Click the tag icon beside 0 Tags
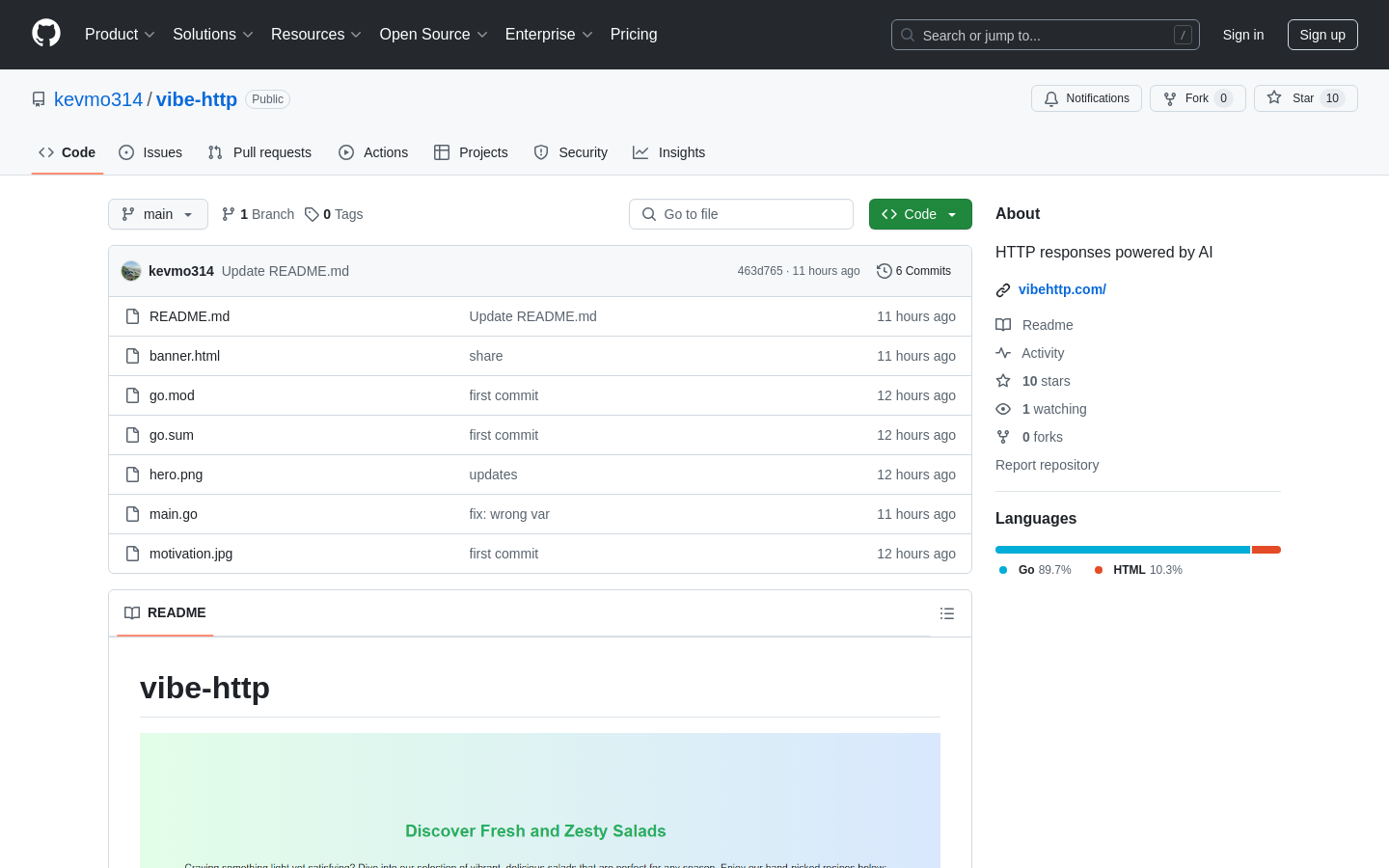The width and height of the screenshot is (1389, 868). click(312, 214)
